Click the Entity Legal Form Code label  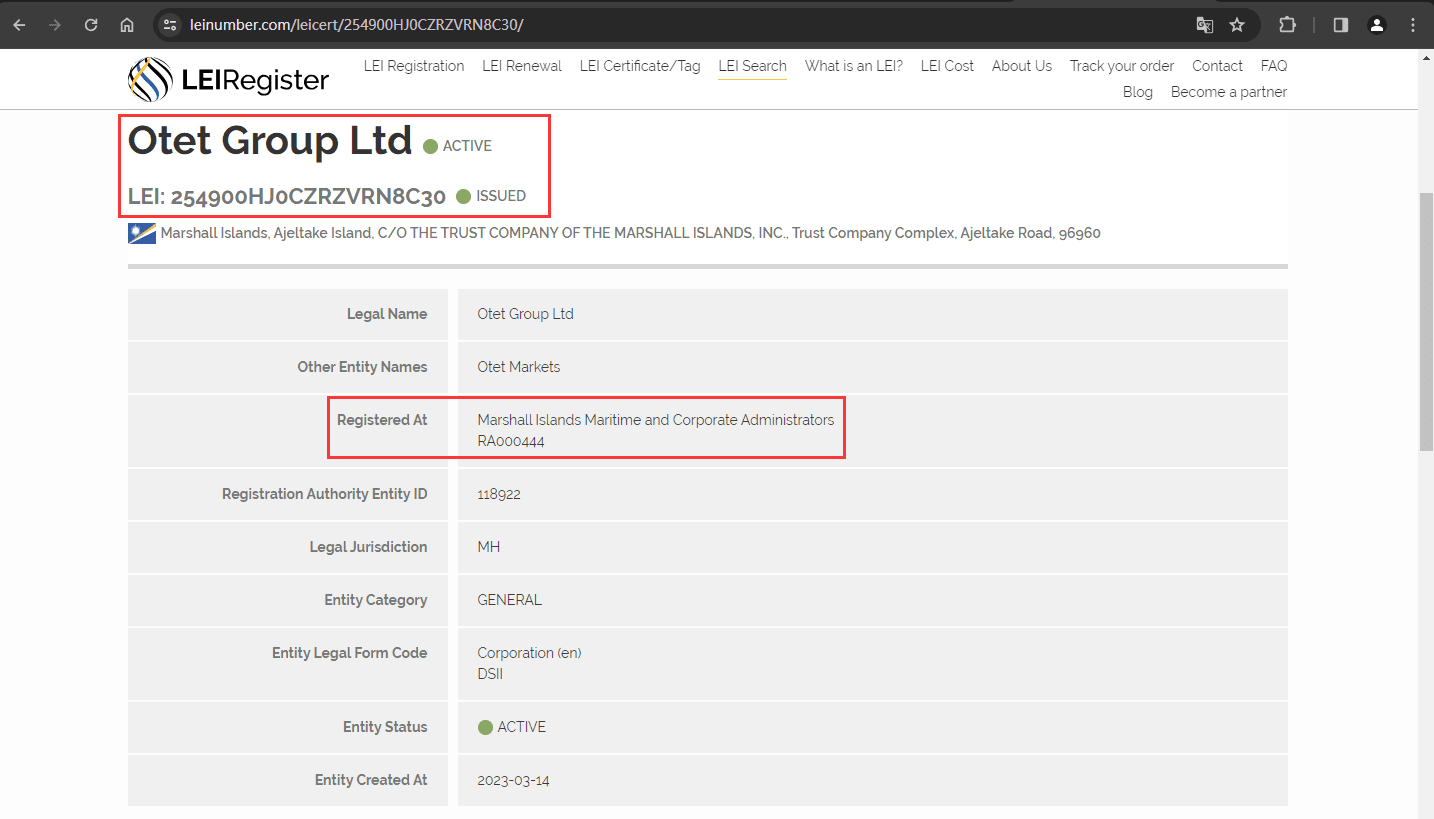pos(350,653)
